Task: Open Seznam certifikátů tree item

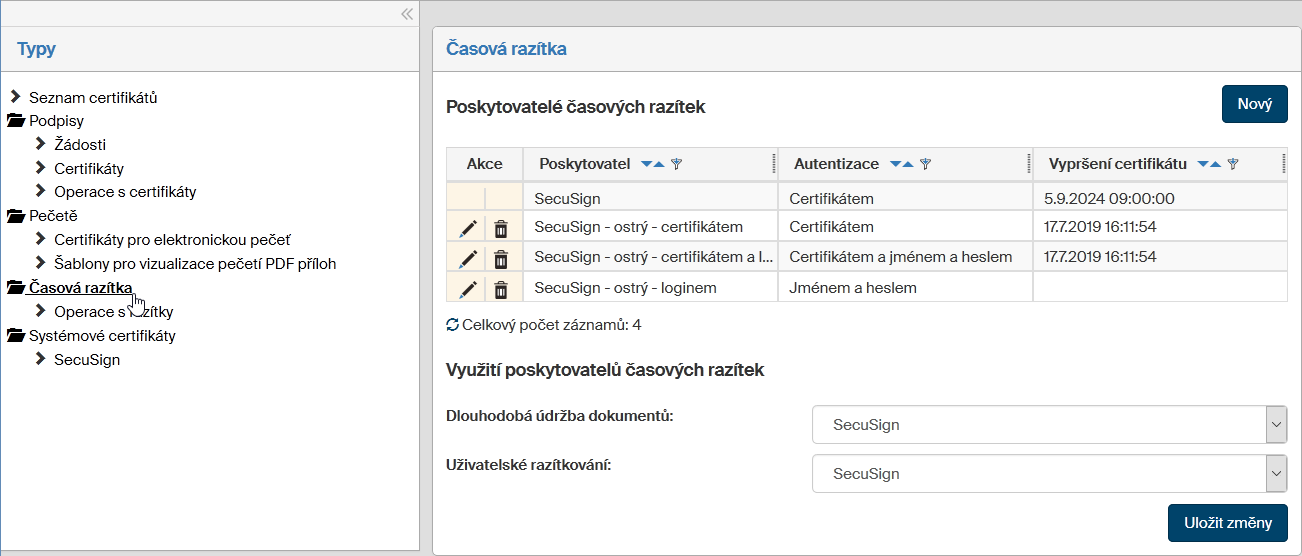Action: coord(93,98)
